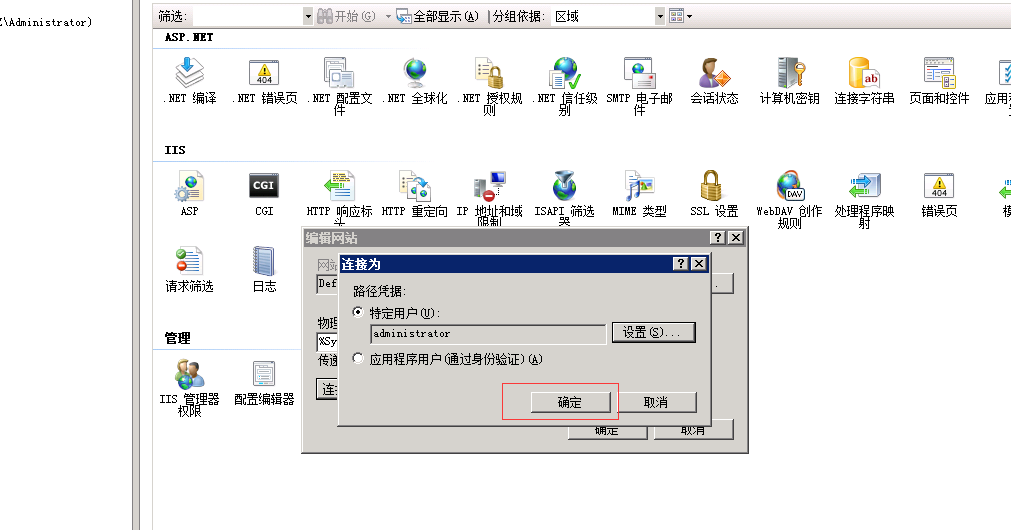Open the 会话状态 icon
1011x530 pixels.
pyautogui.click(x=714, y=72)
